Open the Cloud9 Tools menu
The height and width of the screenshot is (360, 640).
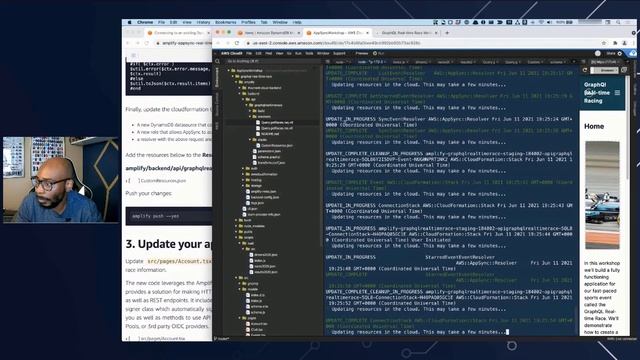[x=309, y=53]
